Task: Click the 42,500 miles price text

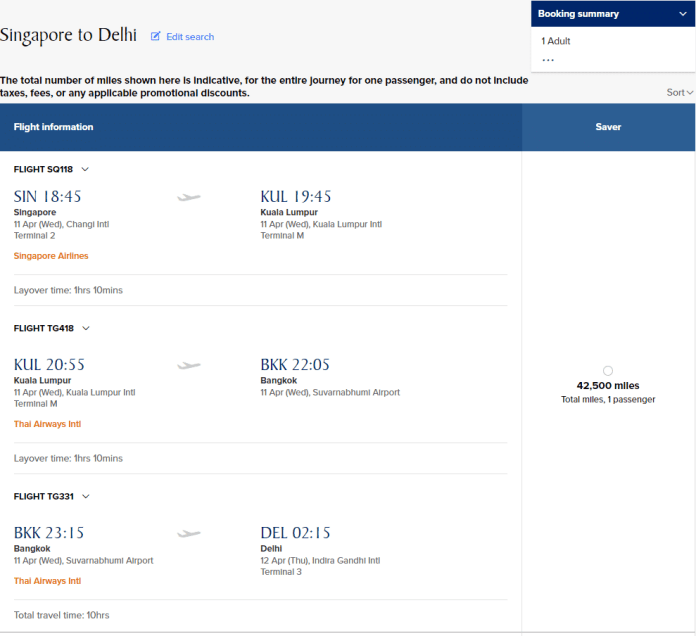Action: pyautogui.click(x=608, y=386)
